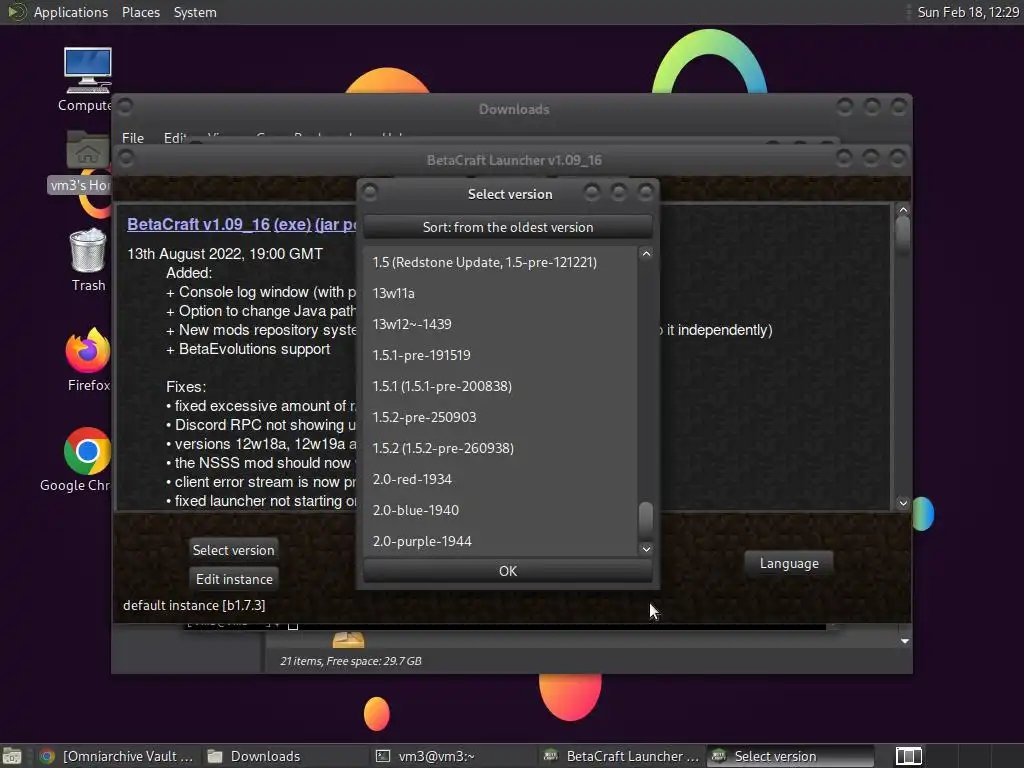Screen dimensions: 1024x768
Task: Select version 2.0-blue-1940
Action: point(500,510)
